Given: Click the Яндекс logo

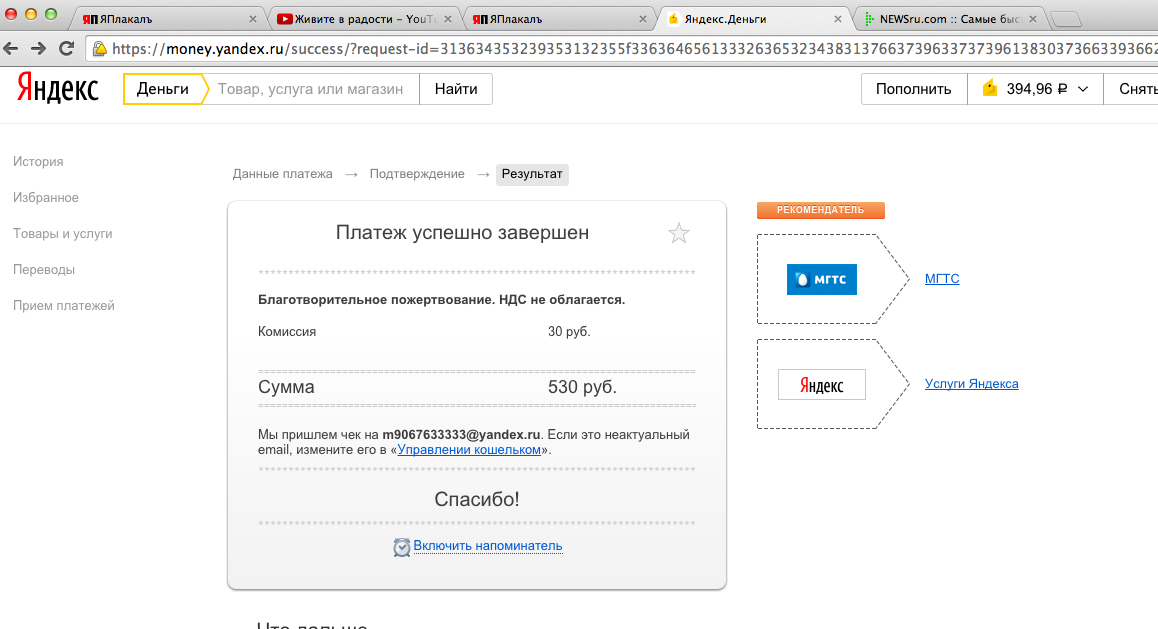Looking at the screenshot, I should (58, 89).
